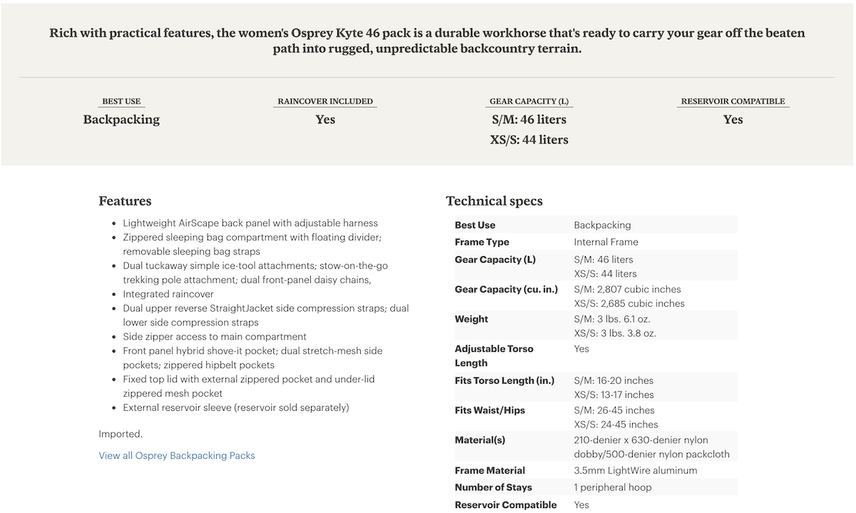Click the 'Frame Material' spec label
This screenshot has height=513, width=856.
point(490,470)
